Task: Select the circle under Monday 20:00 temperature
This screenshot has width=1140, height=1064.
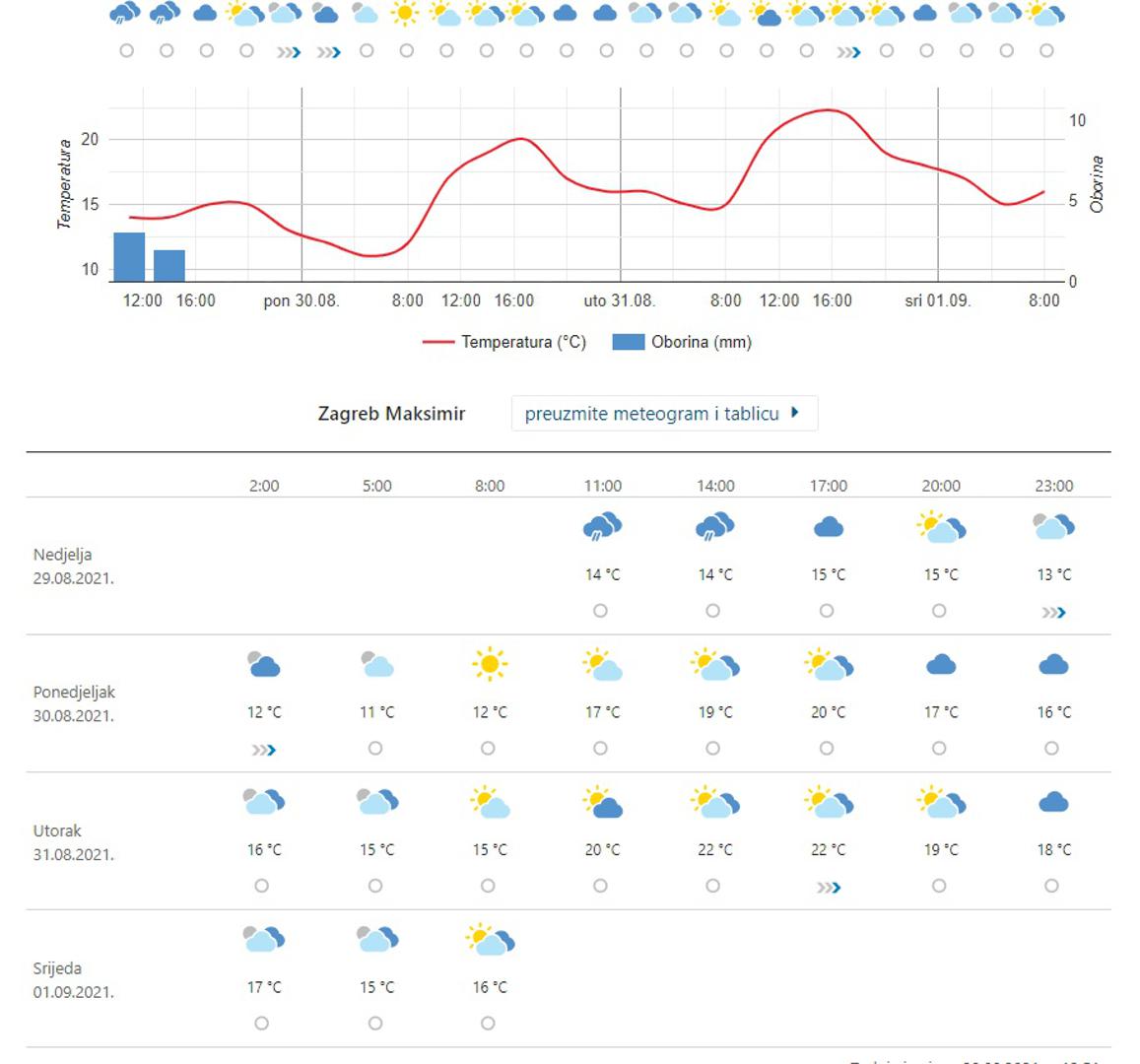Action: pyautogui.click(x=939, y=749)
